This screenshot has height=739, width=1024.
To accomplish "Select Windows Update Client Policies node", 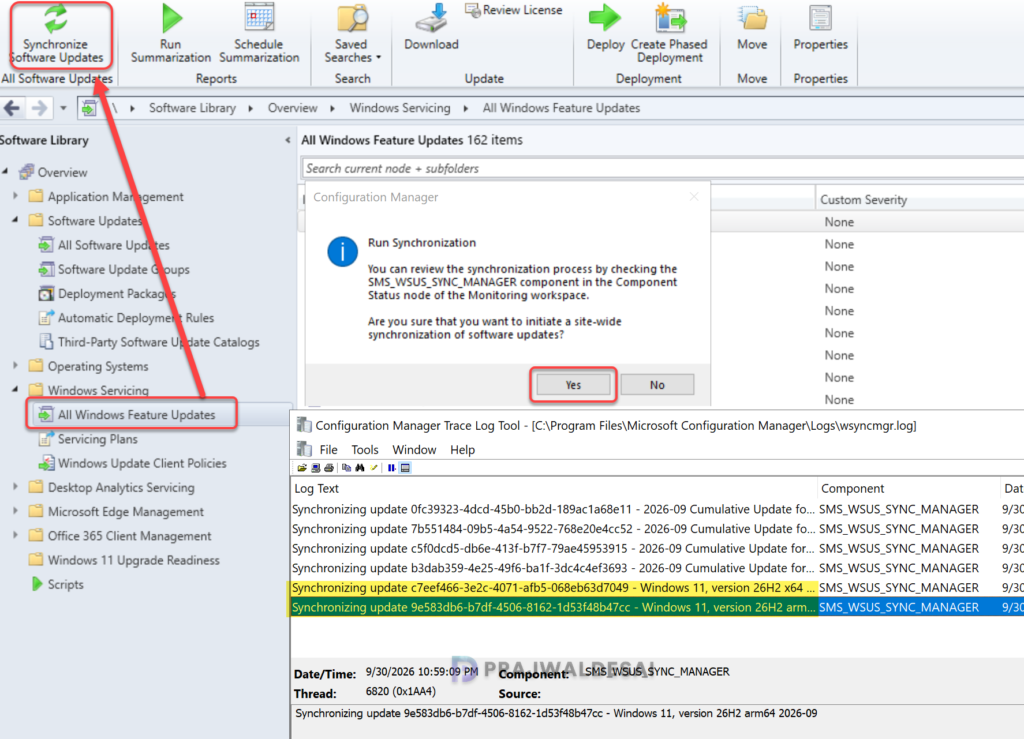I will pyautogui.click(x=142, y=464).
